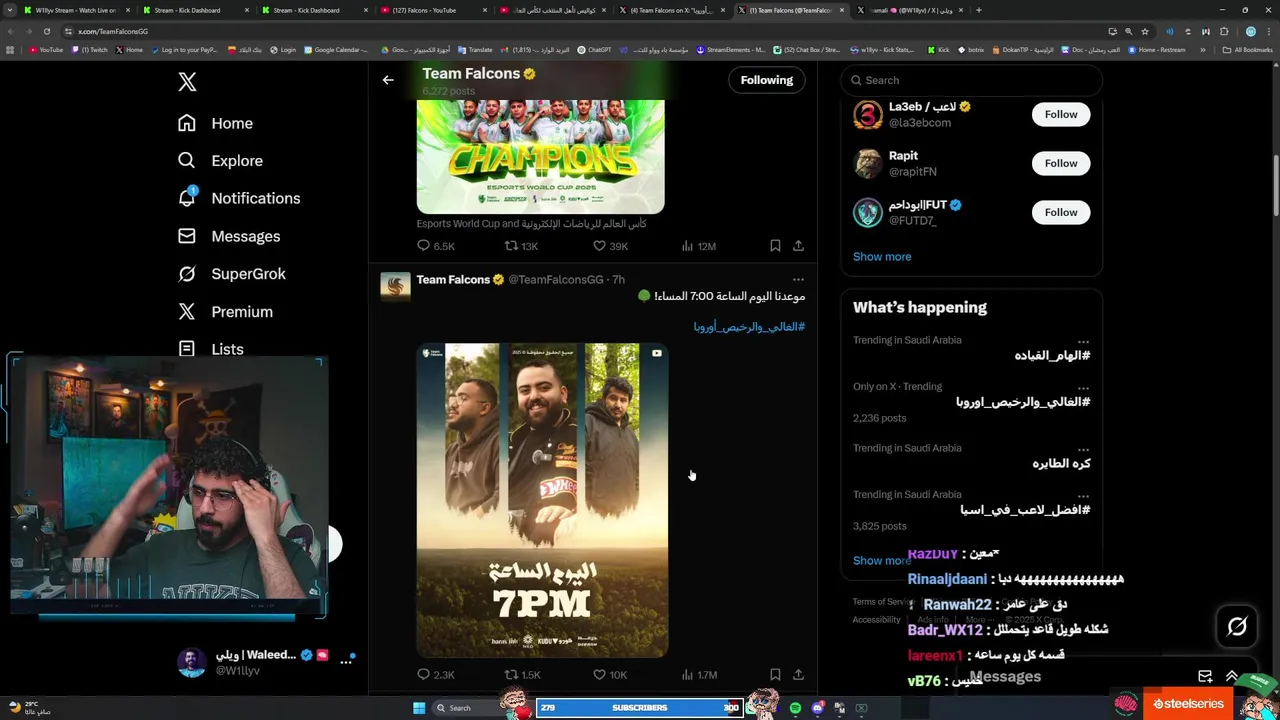Image resolution: width=1280 pixels, height=720 pixels.
Task: Open Discord from the taskbar
Action: coord(818,708)
